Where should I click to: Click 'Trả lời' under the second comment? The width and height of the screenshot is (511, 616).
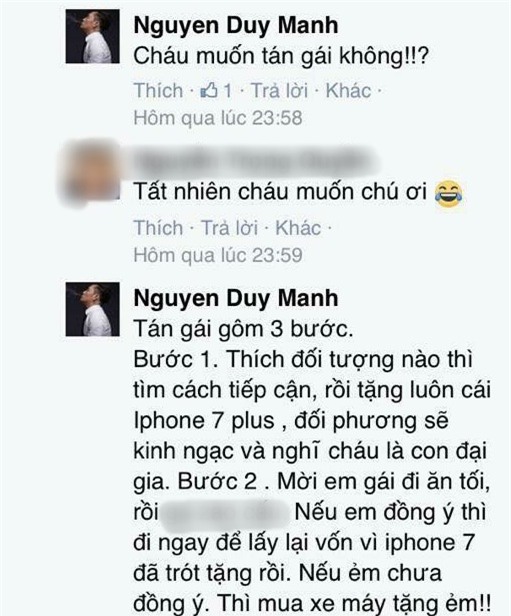229,228
